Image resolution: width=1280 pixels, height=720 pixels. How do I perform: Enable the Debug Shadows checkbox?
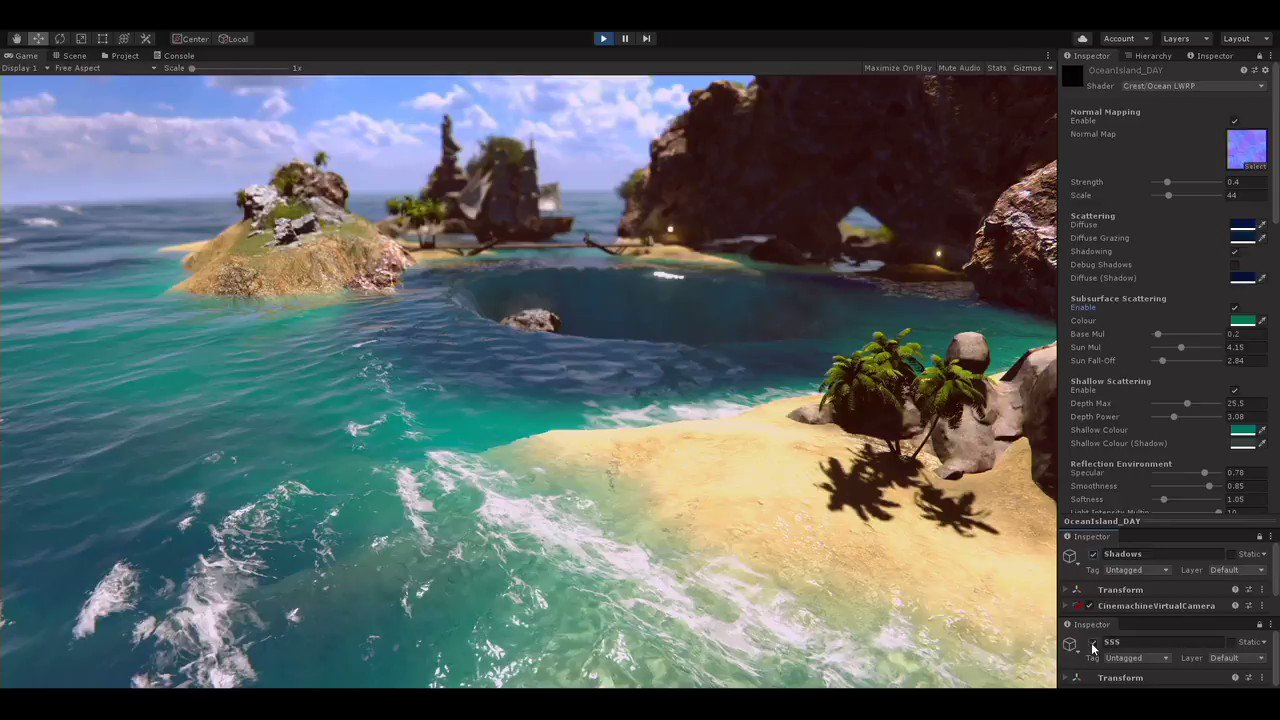pos(1234,265)
